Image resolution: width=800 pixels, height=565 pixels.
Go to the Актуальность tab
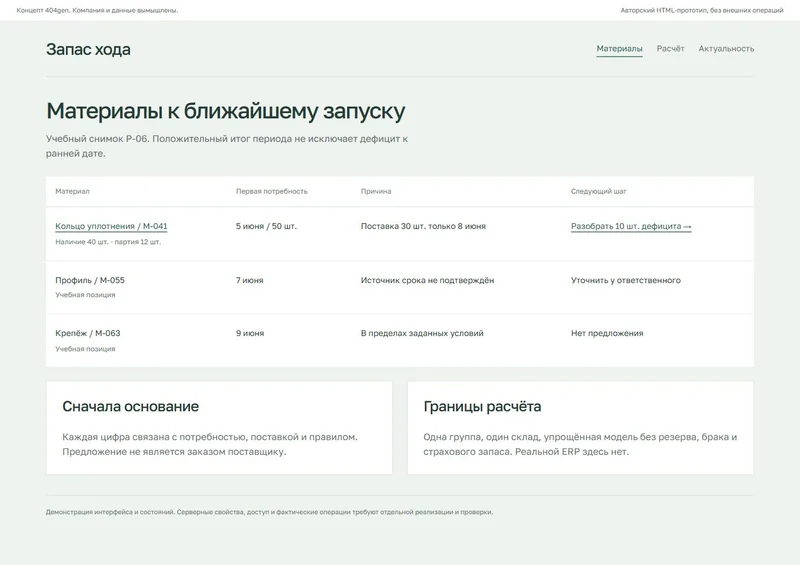[726, 49]
